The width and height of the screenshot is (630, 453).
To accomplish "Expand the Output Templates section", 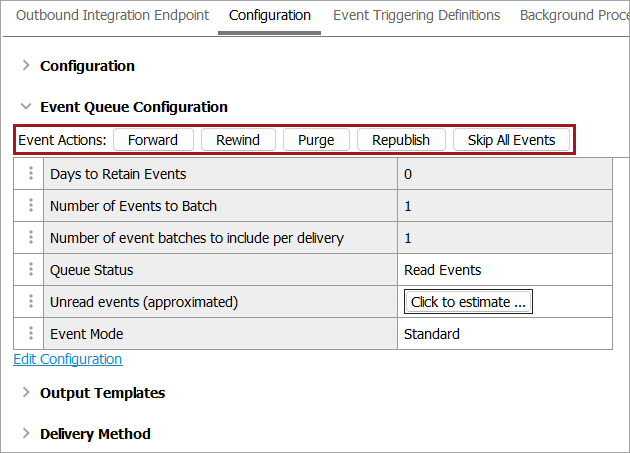I will (x=26, y=393).
